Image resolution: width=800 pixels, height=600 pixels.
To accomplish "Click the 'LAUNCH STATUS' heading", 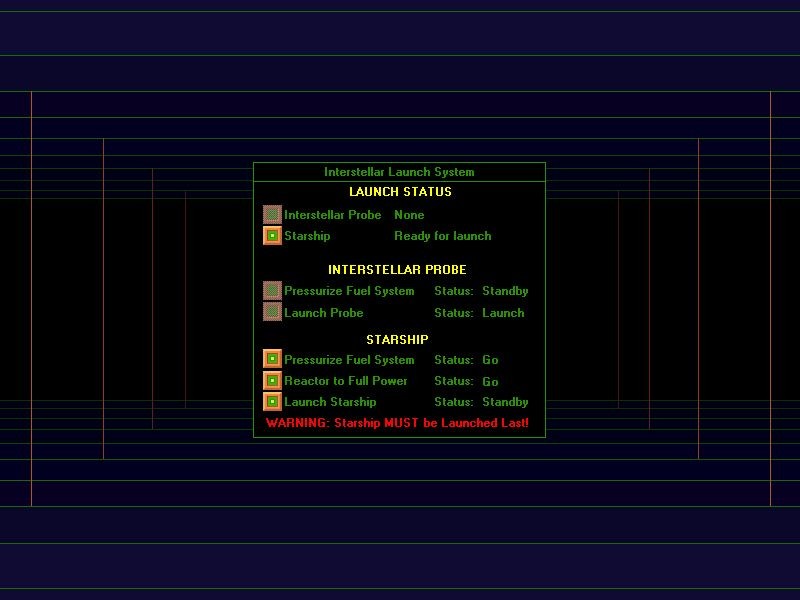I will point(400,192).
